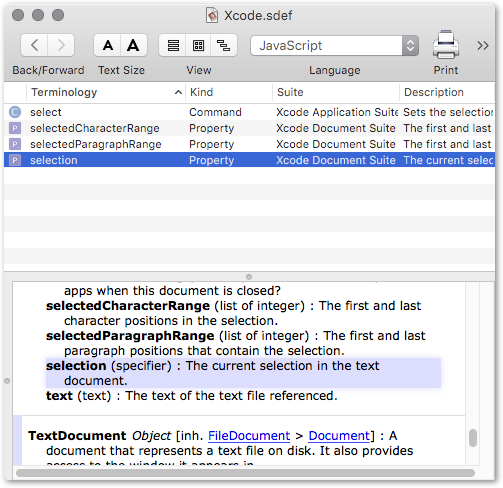Viewport: 503px width, 488px height.
Task: Go back with the Back arrow button
Action: click(x=34, y=45)
